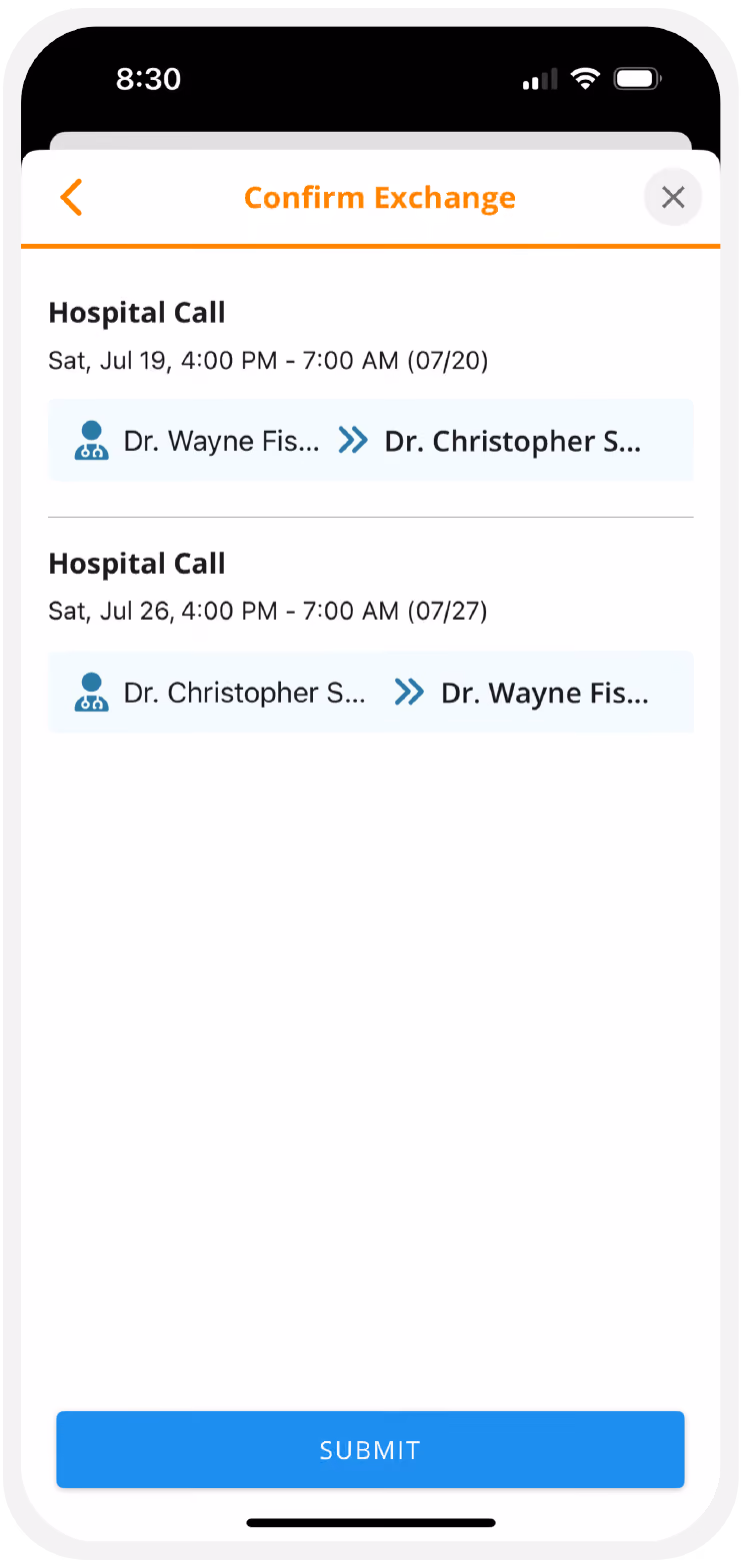Tap the Sat, Jul 26 shift time
The height and width of the screenshot is (1568, 741).
(x=268, y=611)
